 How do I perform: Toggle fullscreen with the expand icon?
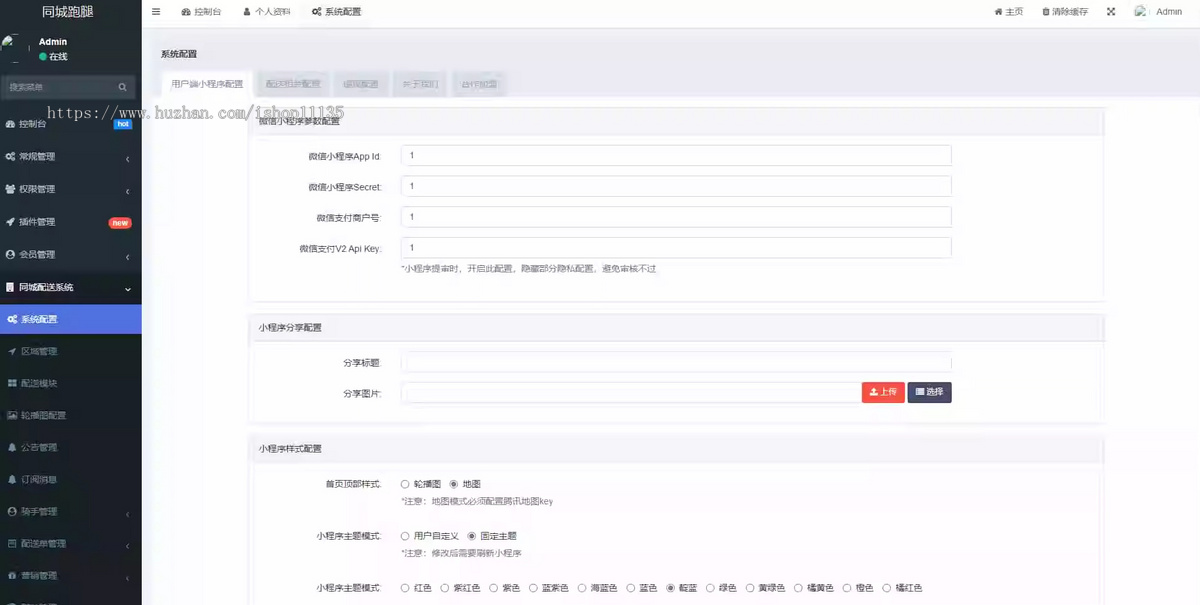click(x=1111, y=12)
